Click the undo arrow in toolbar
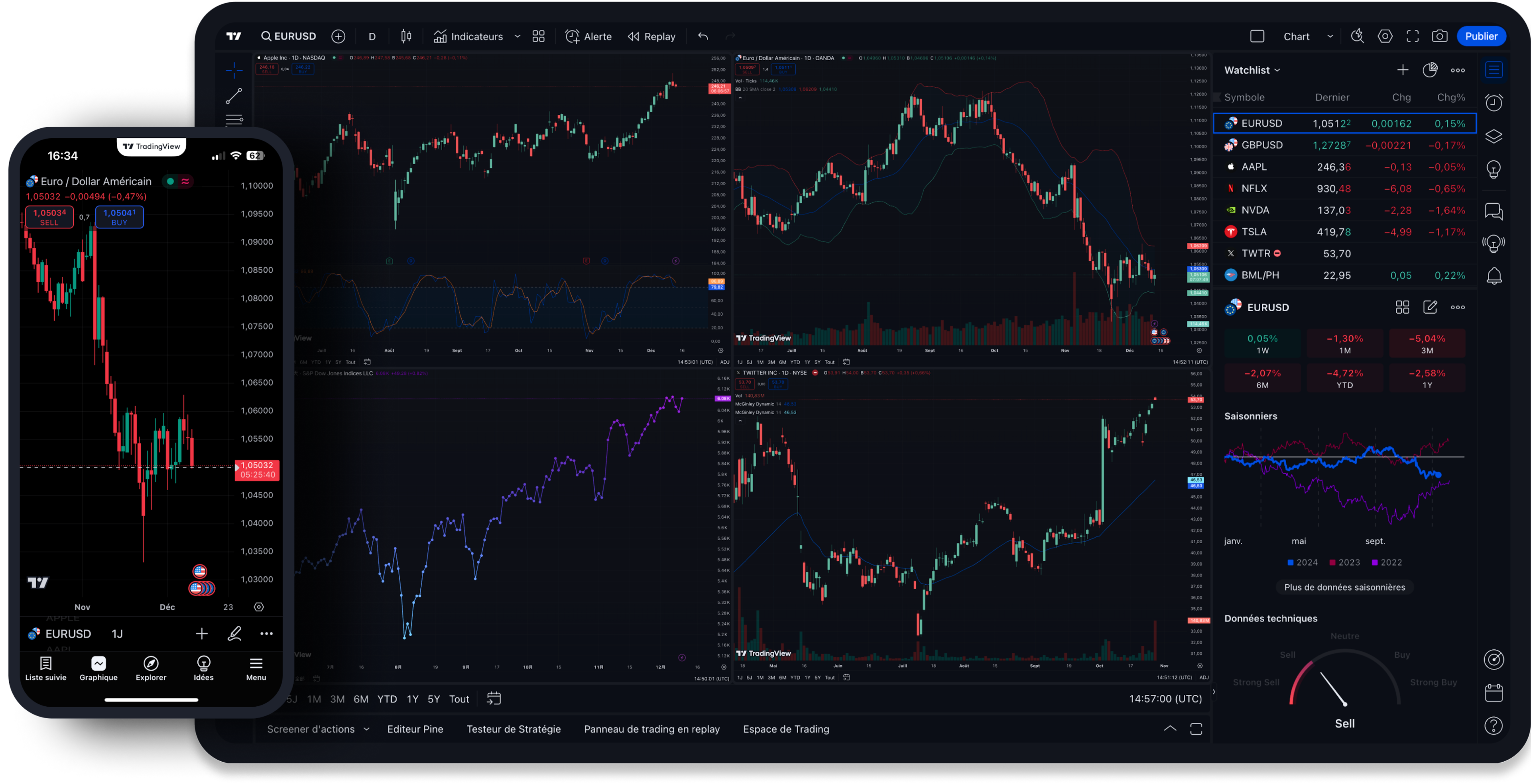The height and width of the screenshot is (784, 1531). 703,36
